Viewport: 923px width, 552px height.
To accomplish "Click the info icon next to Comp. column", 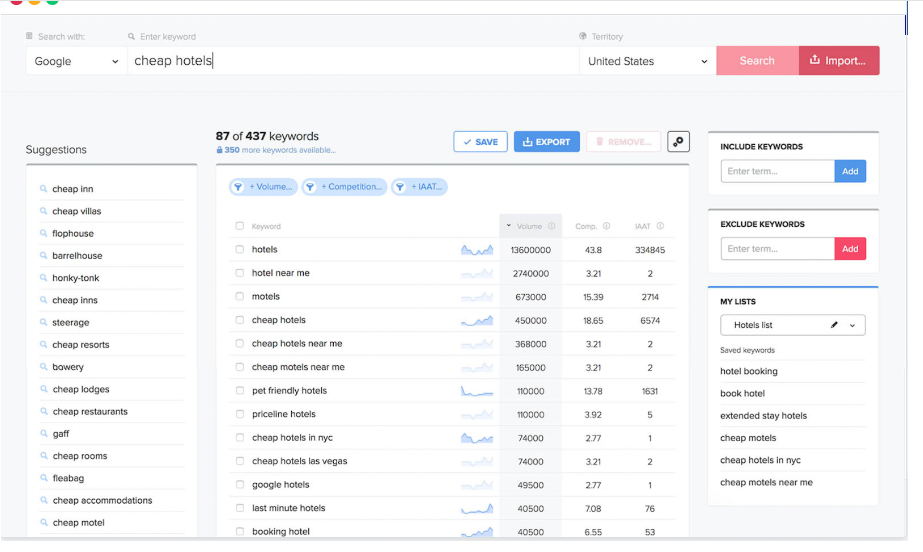I will (607, 226).
